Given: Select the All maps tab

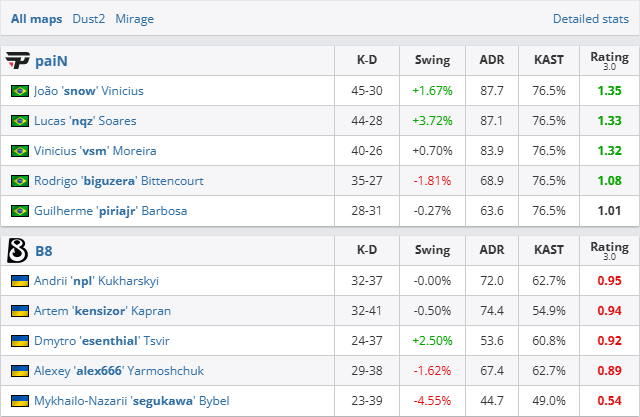Looking at the screenshot, I should 38,19.
